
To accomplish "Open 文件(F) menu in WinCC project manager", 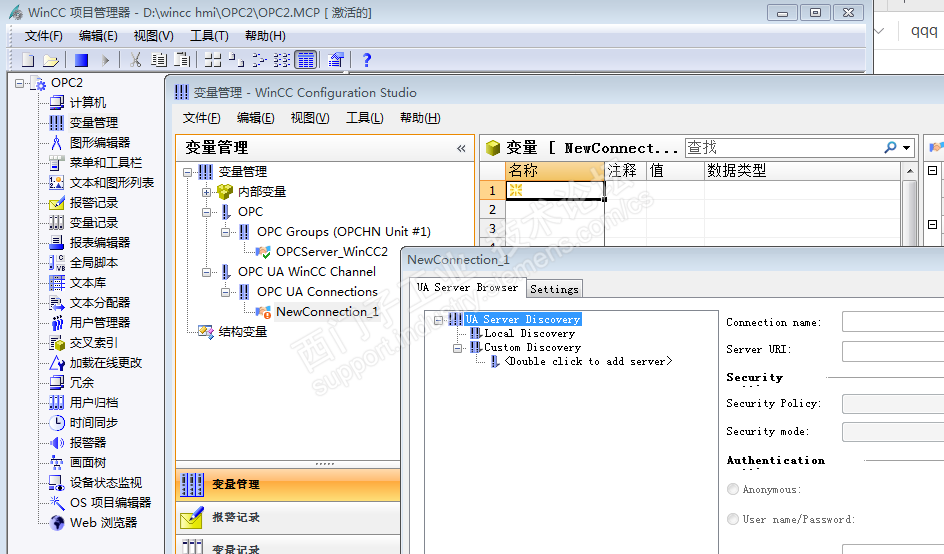I will tap(43, 36).
